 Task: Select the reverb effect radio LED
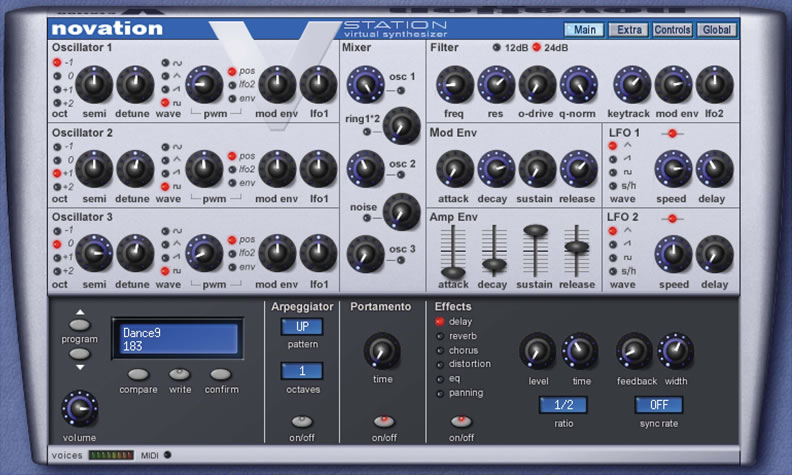[439, 337]
